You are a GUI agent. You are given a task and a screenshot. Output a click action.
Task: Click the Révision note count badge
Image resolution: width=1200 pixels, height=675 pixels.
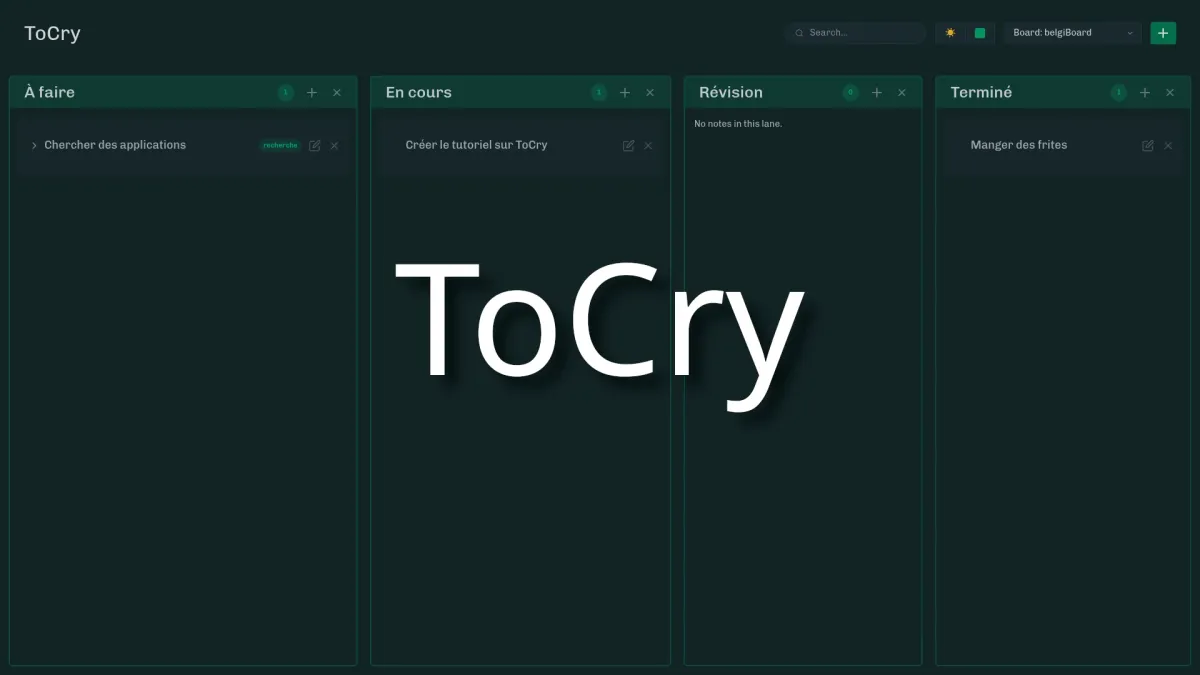(x=851, y=93)
